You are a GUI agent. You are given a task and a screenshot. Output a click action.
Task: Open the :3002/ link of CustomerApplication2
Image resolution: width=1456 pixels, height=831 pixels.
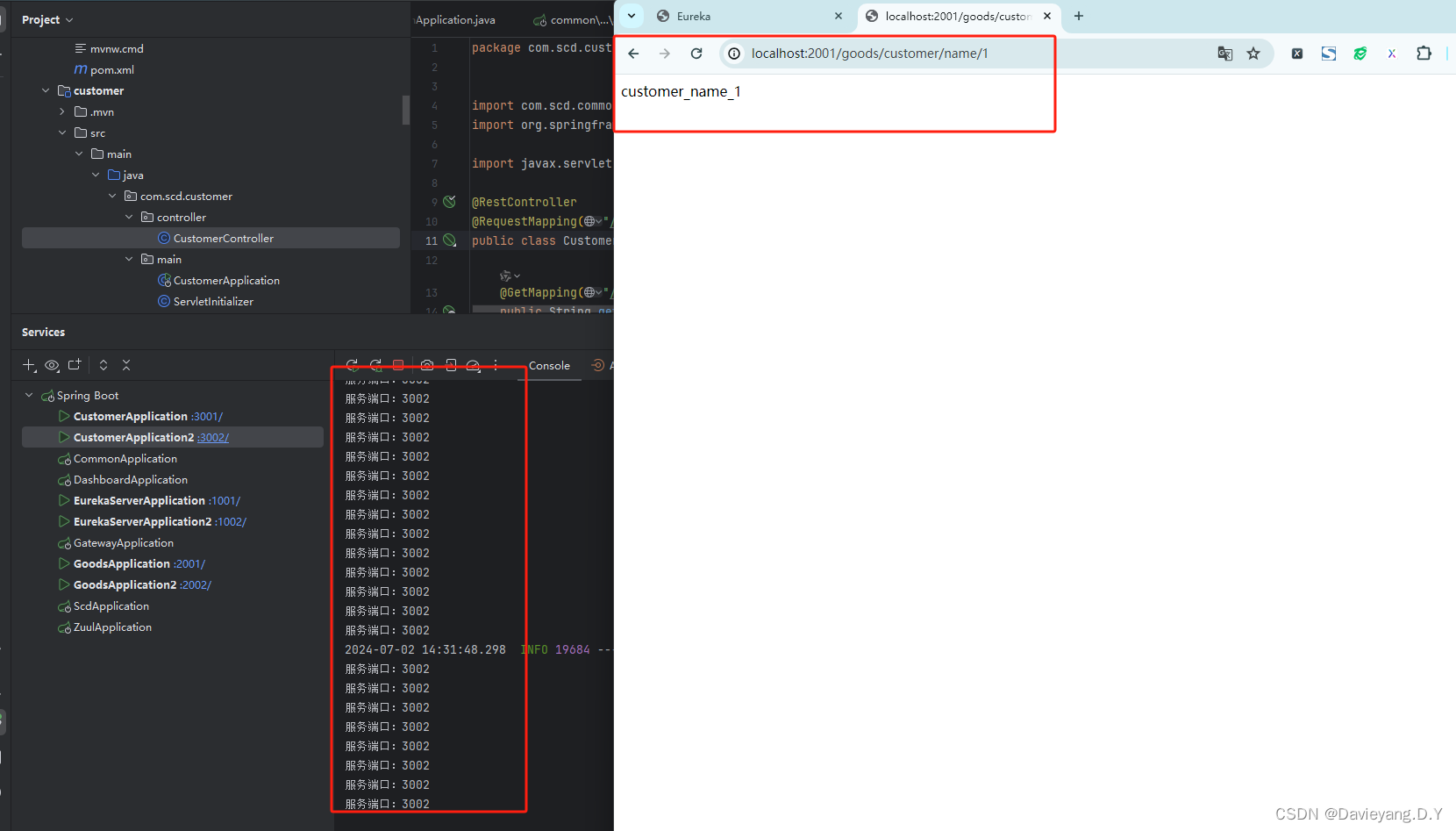213,437
